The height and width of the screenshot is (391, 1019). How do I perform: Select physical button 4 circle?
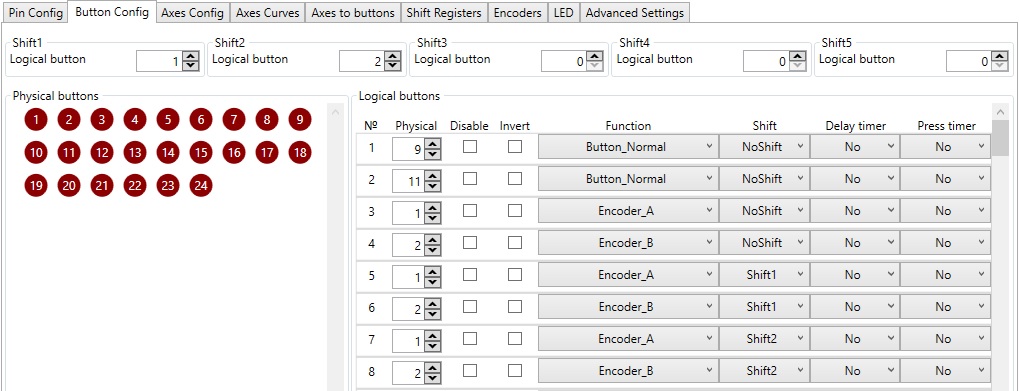point(135,120)
